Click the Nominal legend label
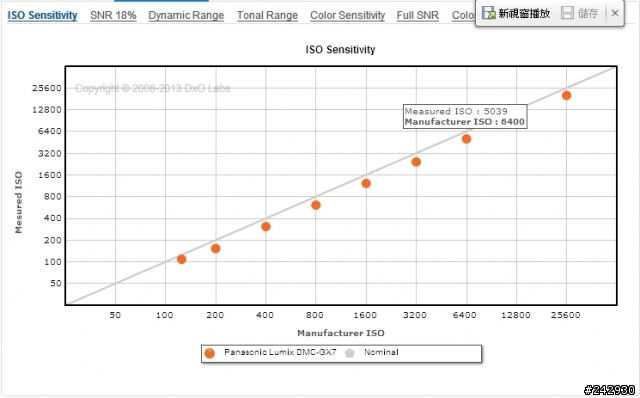The height and width of the screenshot is (398, 640). (x=381, y=352)
